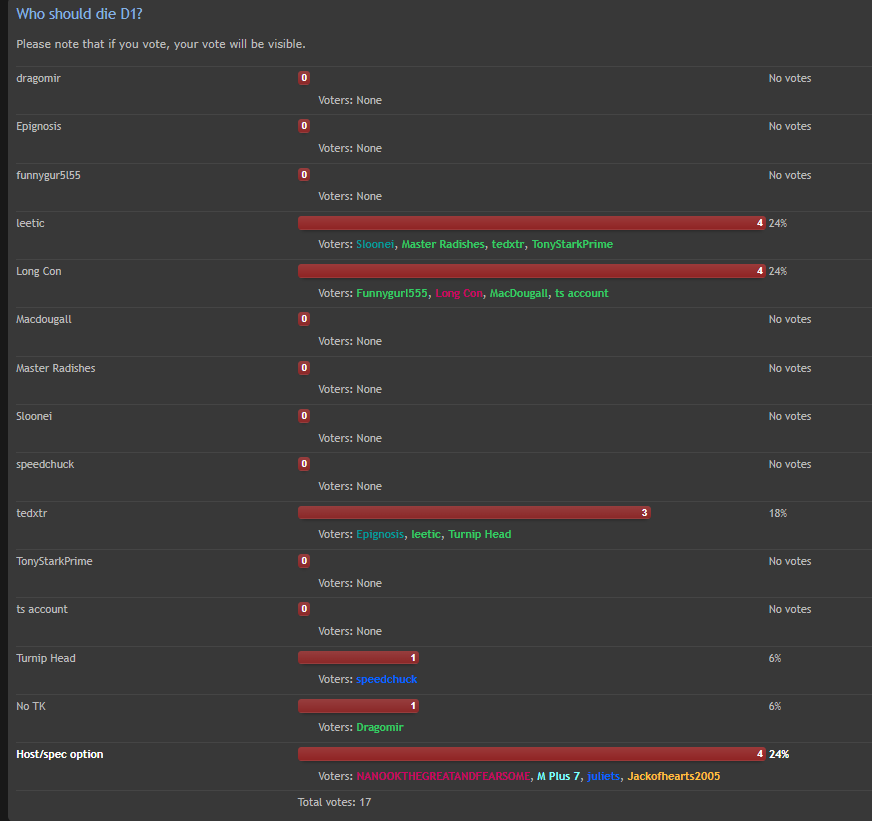Click voter leetic under tedxtr

[x=425, y=534]
